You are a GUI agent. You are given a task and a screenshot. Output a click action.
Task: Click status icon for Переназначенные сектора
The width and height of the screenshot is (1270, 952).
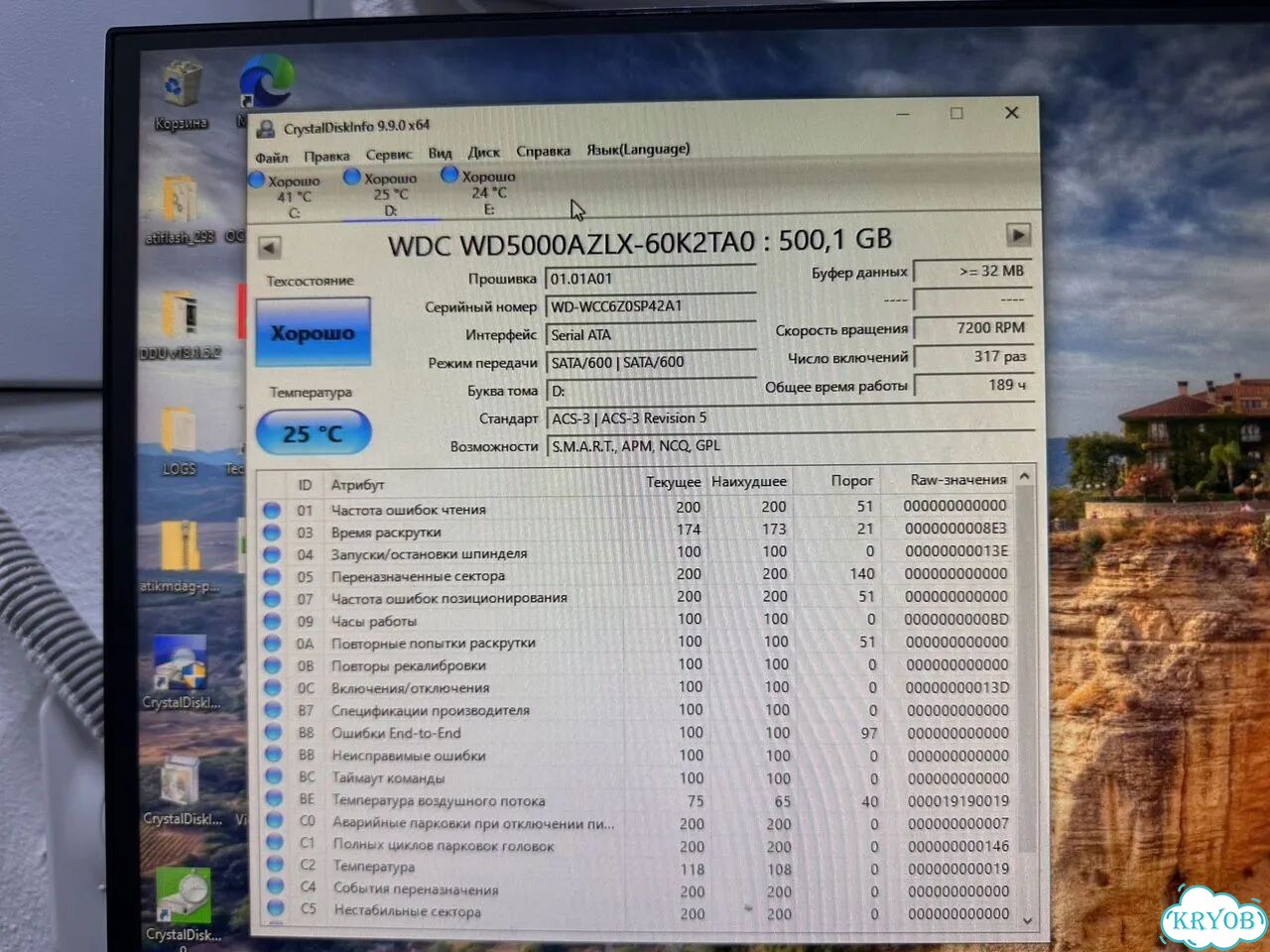pos(272,577)
